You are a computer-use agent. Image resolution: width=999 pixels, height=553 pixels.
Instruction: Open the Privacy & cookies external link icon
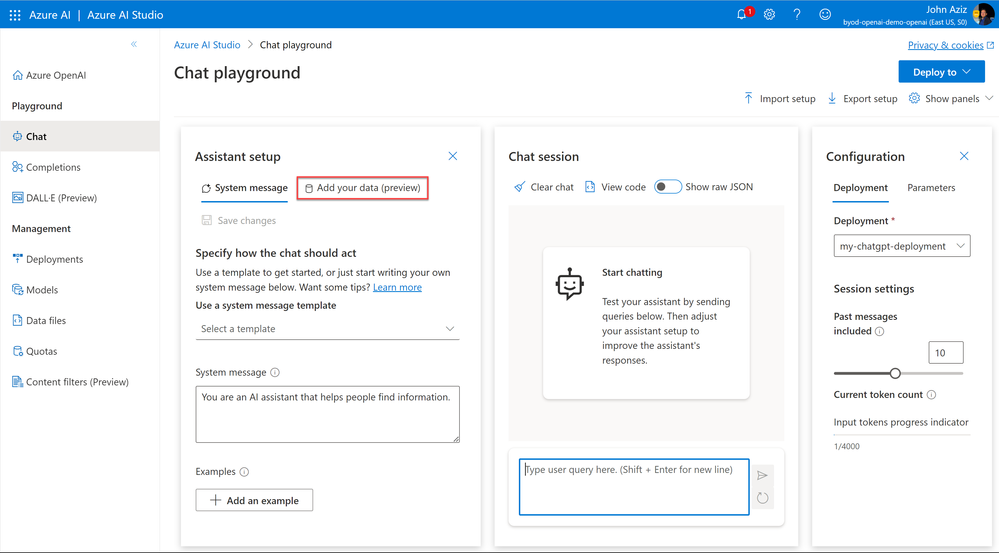click(x=990, y=45)
